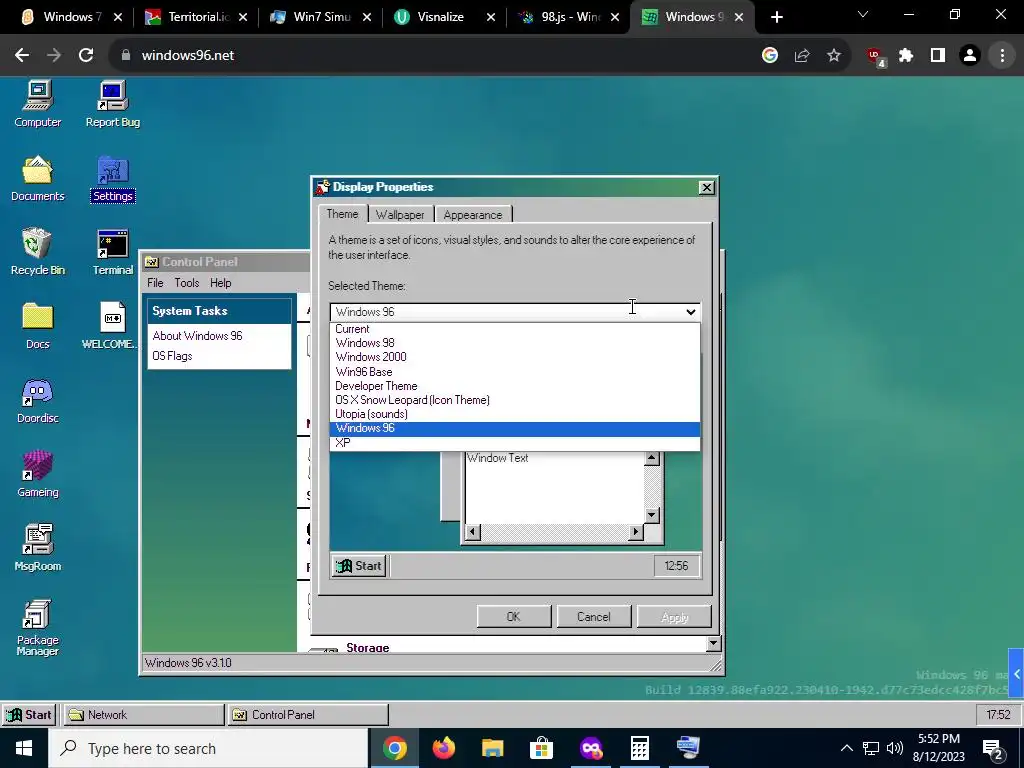This screenshot has height=768, width=1024.
Task: Select Control Panel taskbar button
Action: click(x=308, y=714)
